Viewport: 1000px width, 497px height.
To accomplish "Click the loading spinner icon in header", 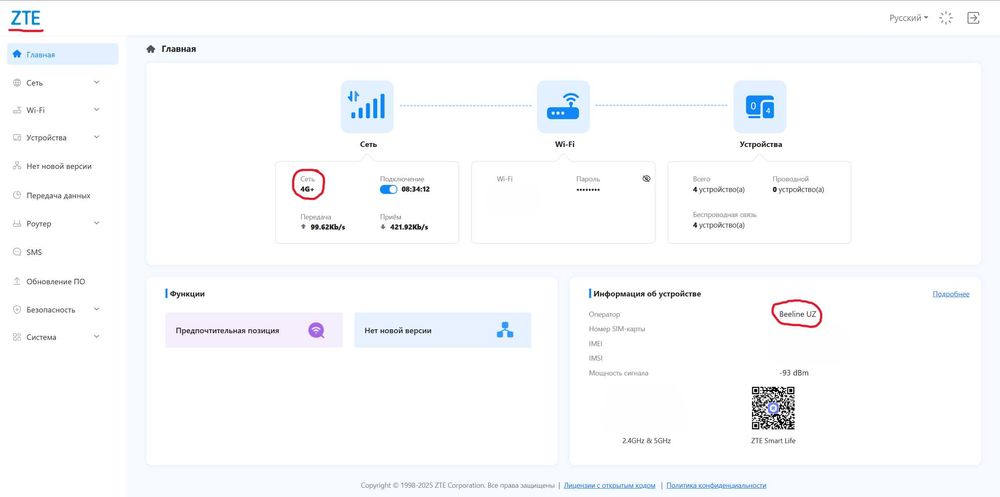I will (946, 18).
